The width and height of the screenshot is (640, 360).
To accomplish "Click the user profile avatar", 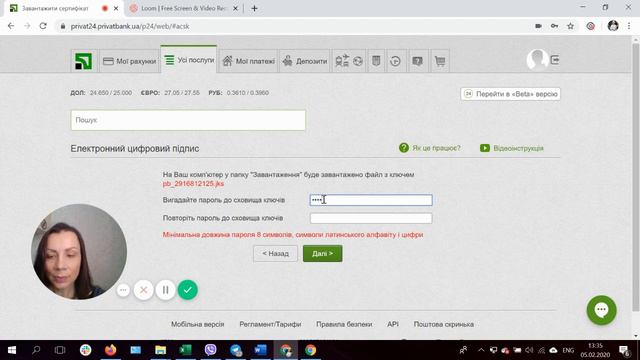I will pyautogui.click(x=537, y=60).
